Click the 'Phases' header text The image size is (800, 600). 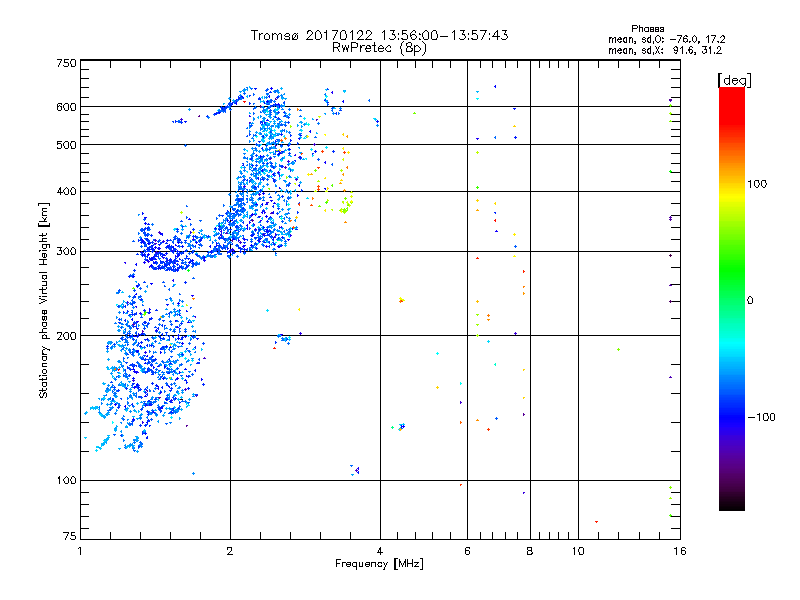(x=647, y=29)
